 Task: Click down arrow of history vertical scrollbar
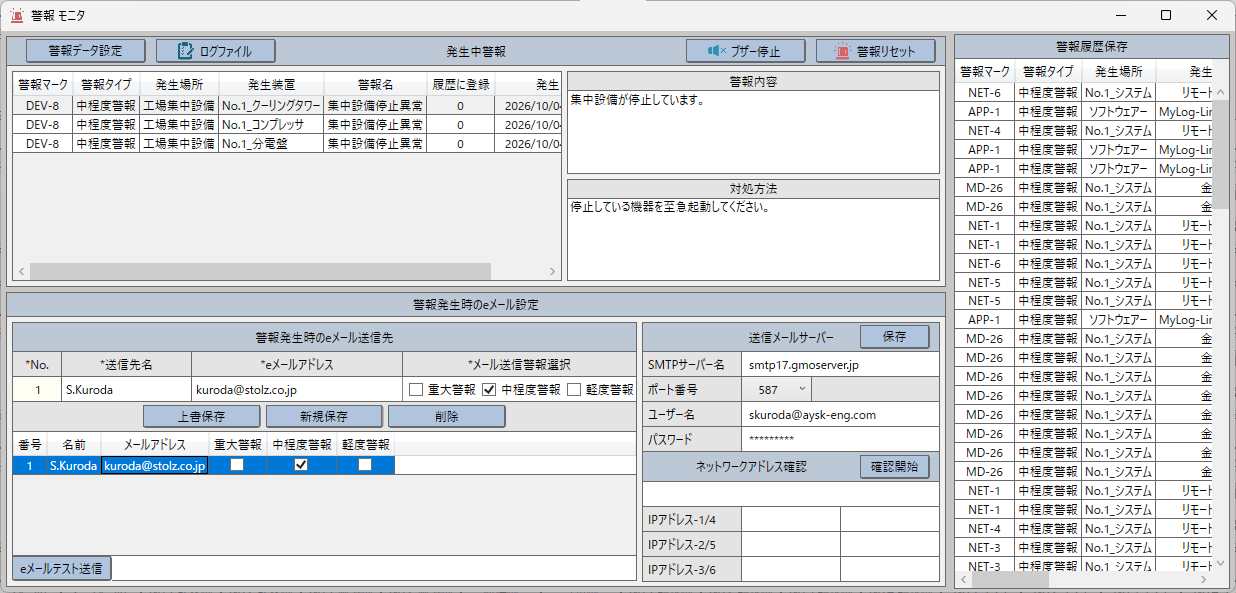point(1221,563)
